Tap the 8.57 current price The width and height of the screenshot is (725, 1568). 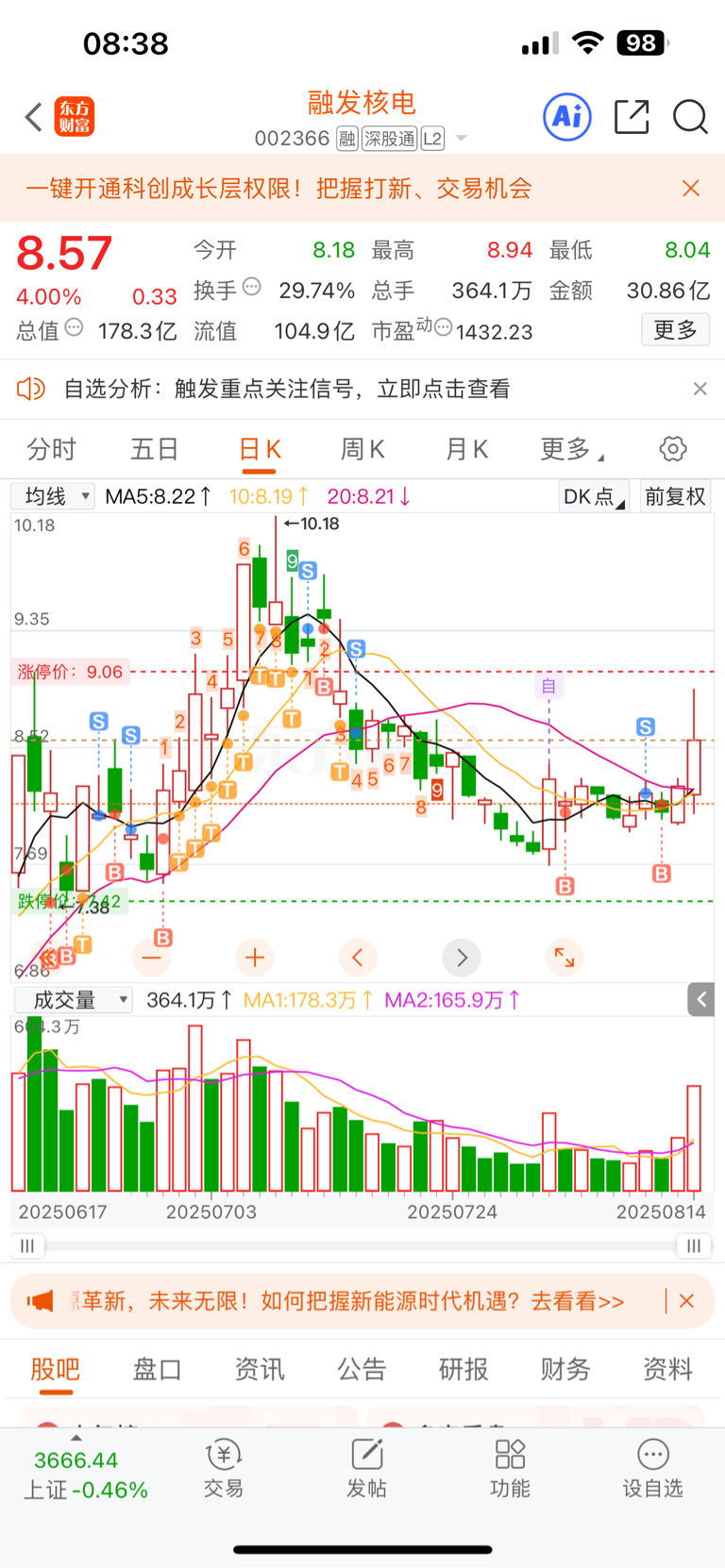click(x=64, y=254)
